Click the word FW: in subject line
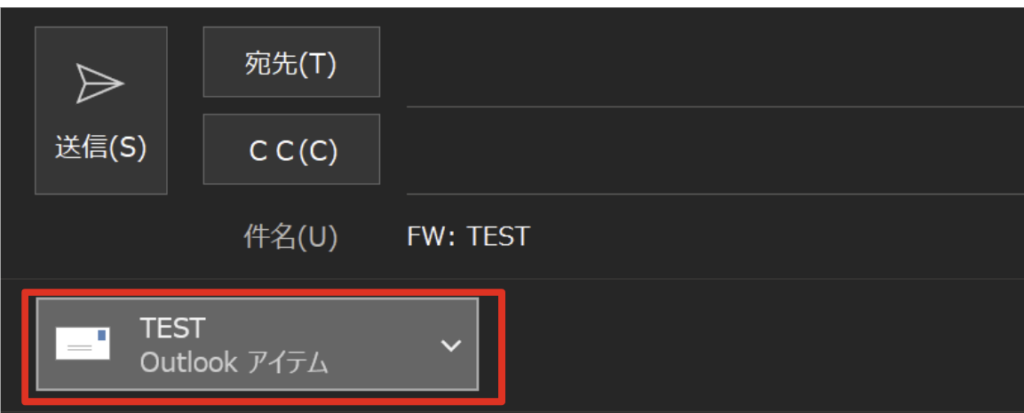1024x413 pixels. [x=428, y=237]
